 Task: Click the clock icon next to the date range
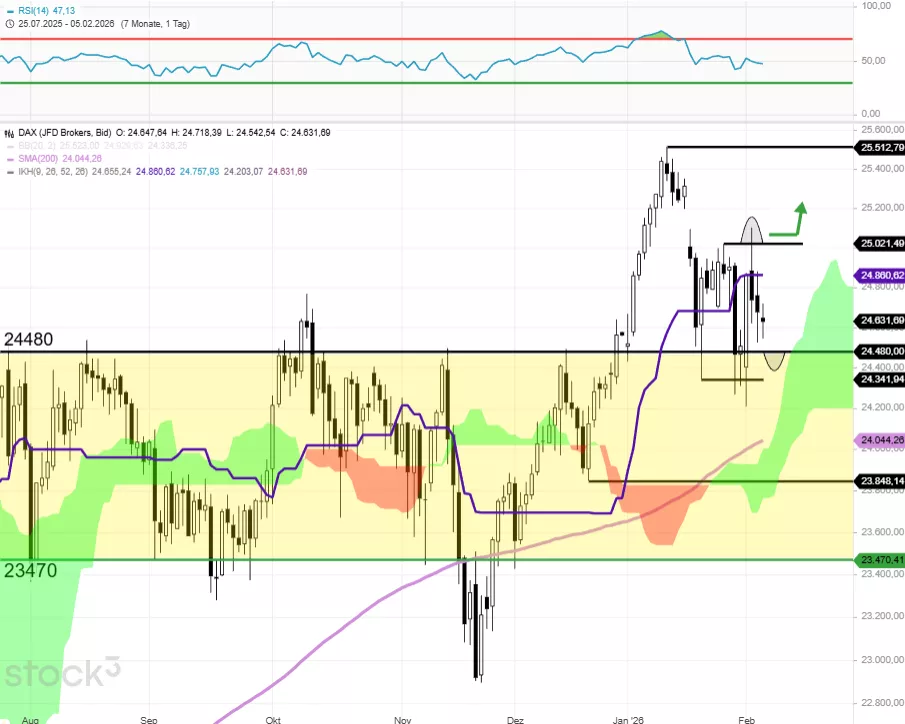coord(6,22)
